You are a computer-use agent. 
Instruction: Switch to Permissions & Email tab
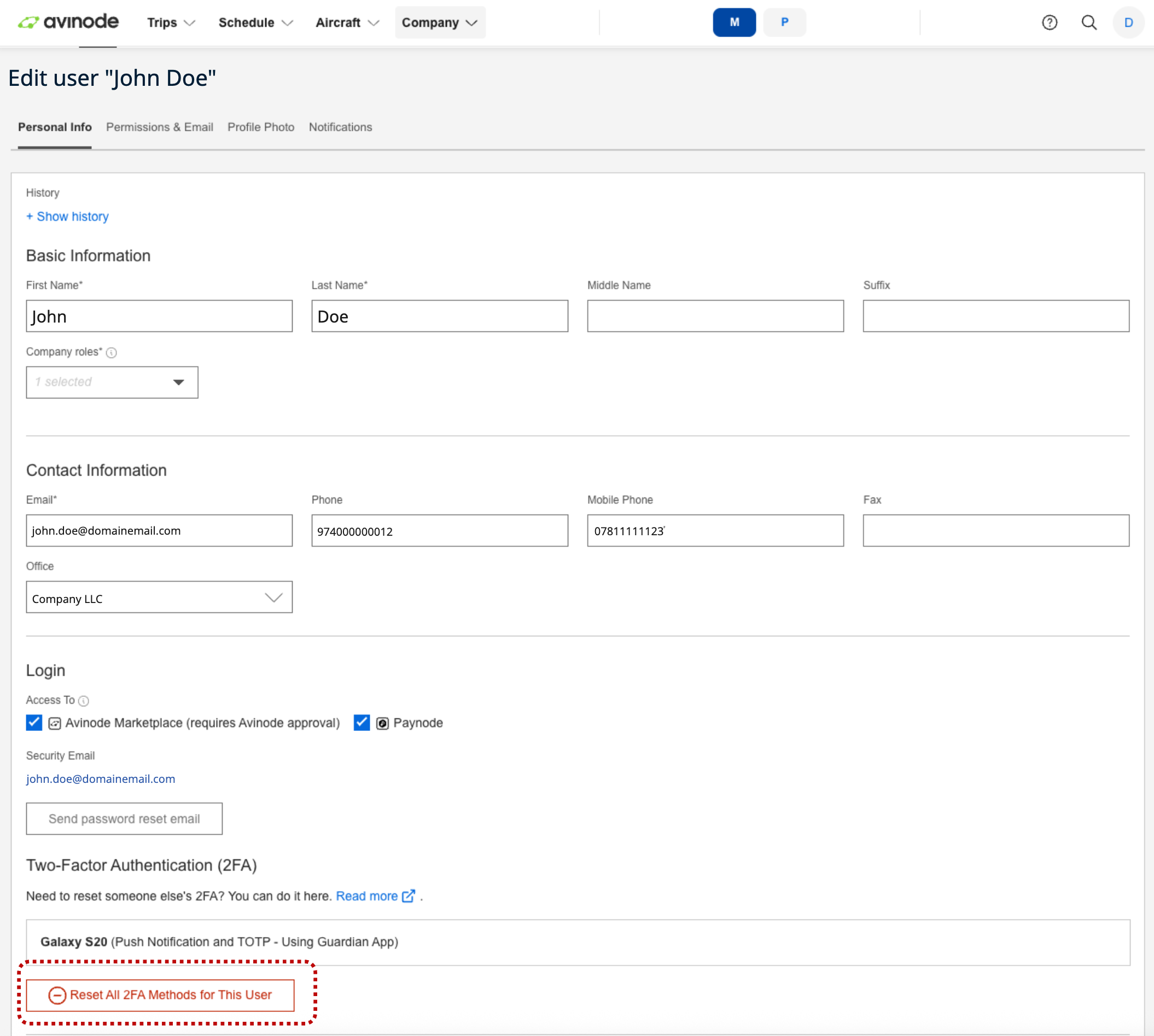159,127
